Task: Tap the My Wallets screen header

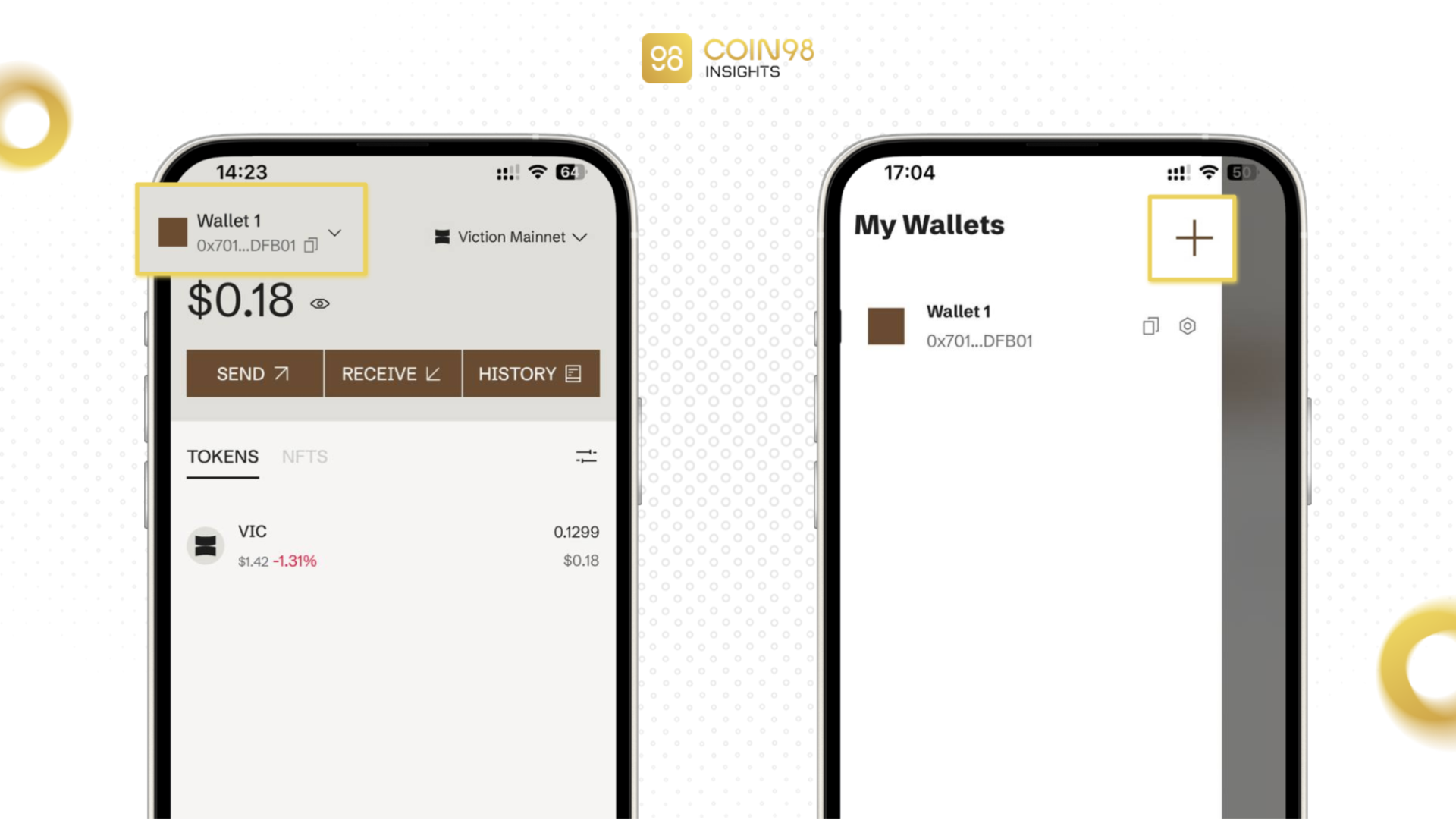Action: (928, 223)
